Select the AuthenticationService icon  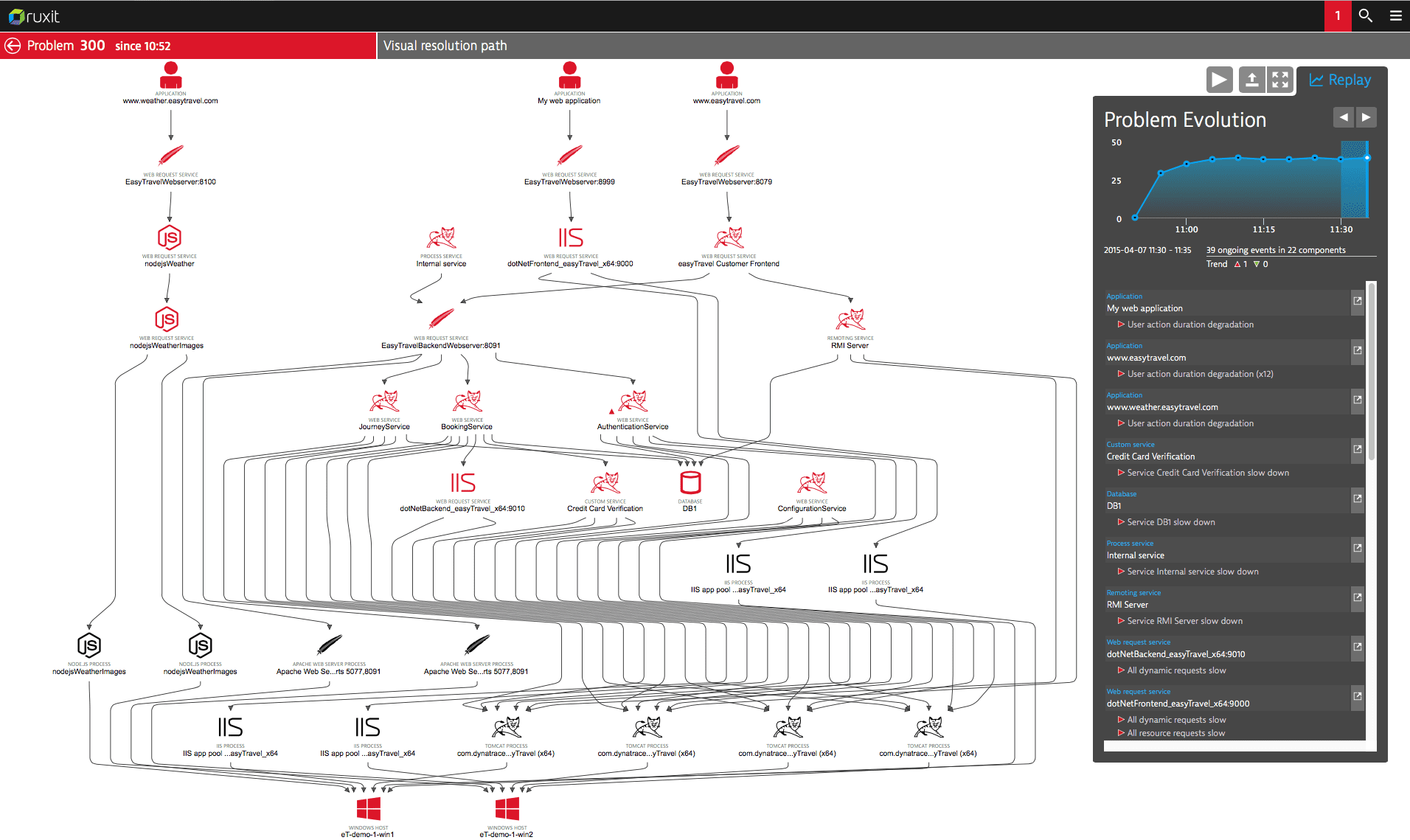pos(633,402)
